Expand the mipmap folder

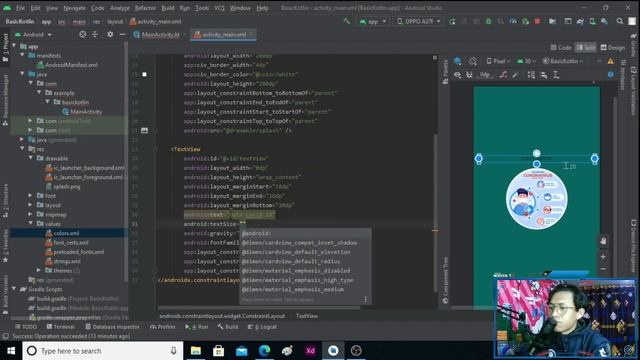(x=30, y=214)
